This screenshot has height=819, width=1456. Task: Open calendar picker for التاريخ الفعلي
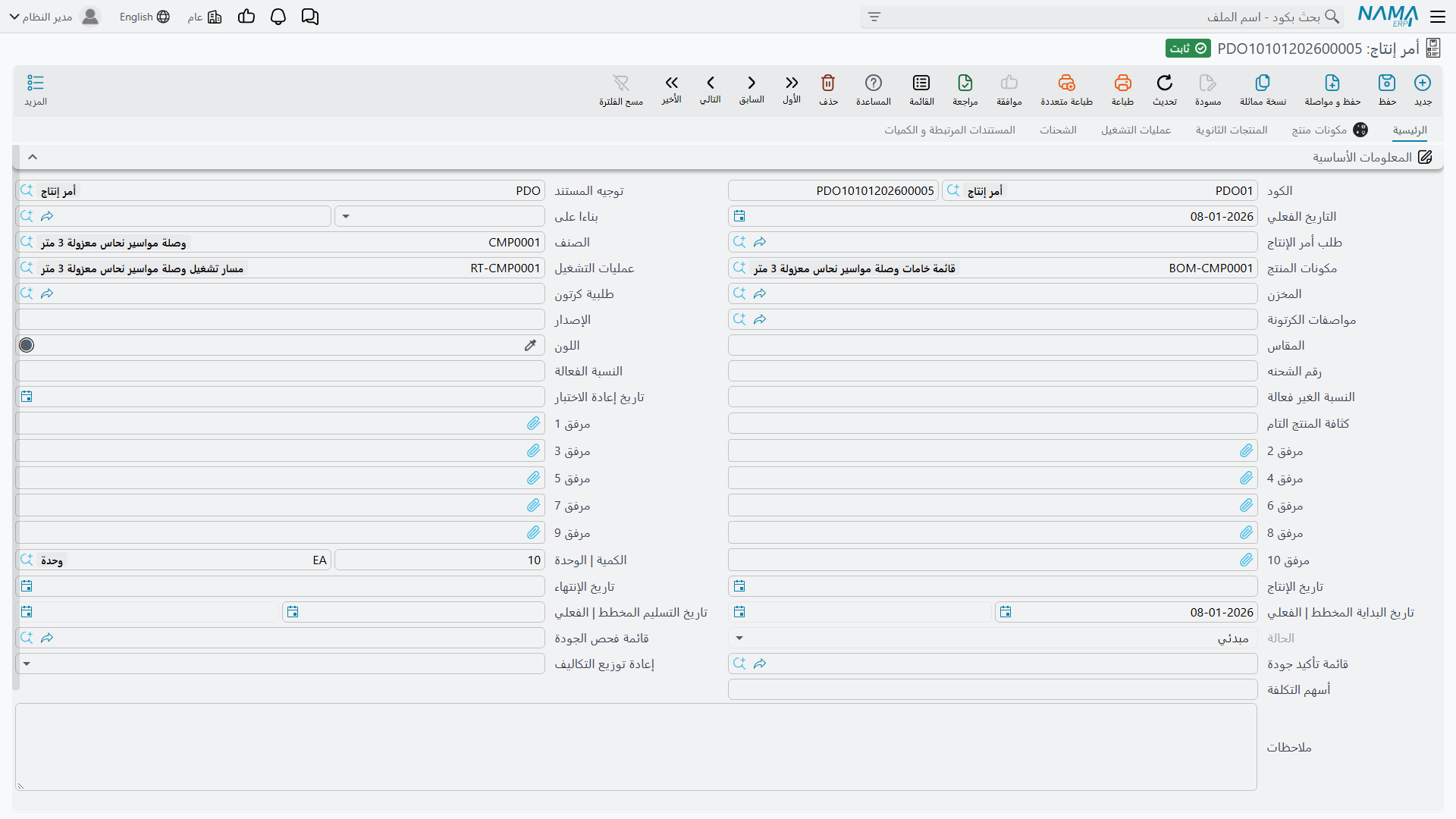739,216
